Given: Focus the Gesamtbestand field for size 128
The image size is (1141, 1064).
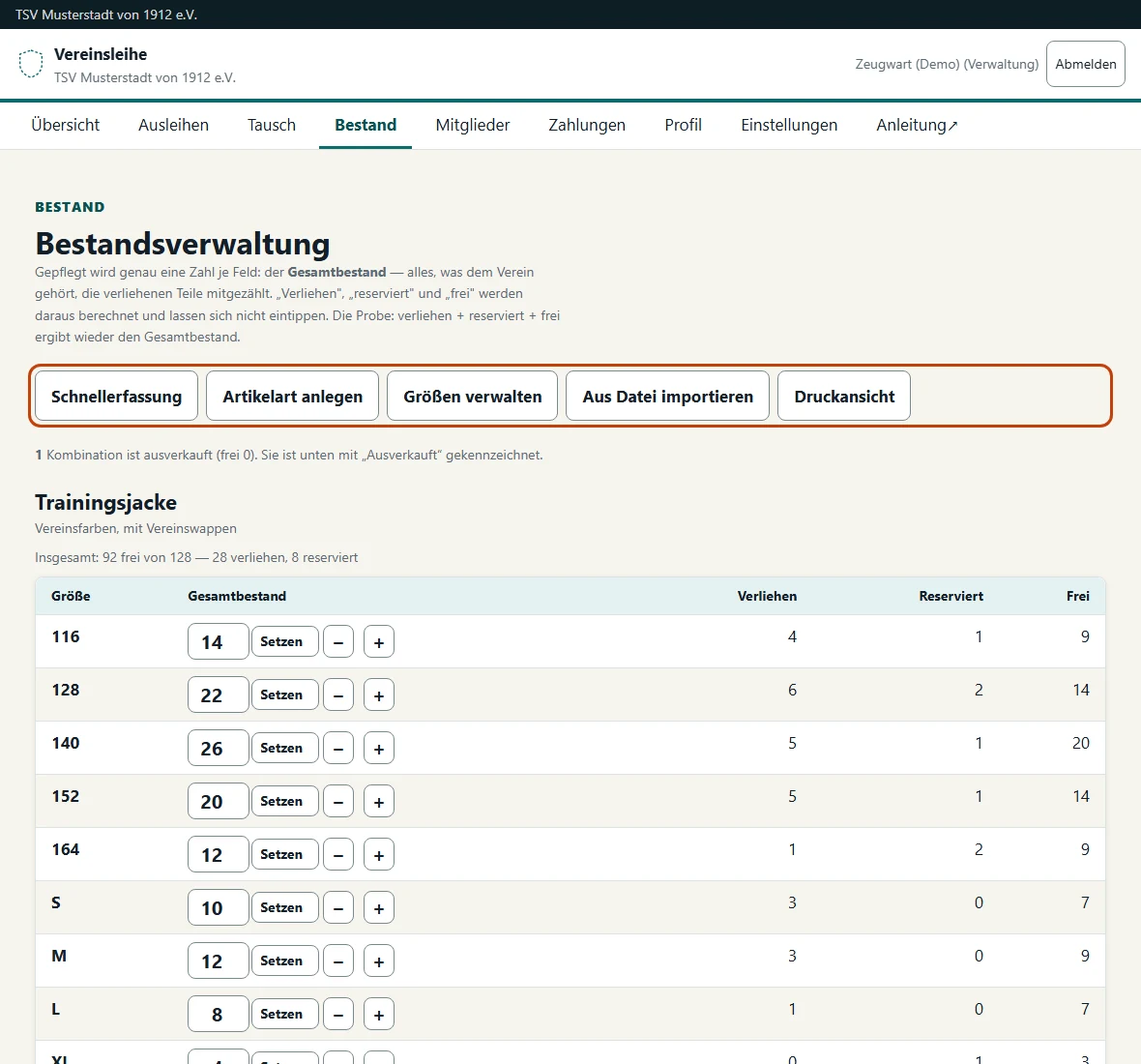Looking at the screenshot, I should 219,695.
